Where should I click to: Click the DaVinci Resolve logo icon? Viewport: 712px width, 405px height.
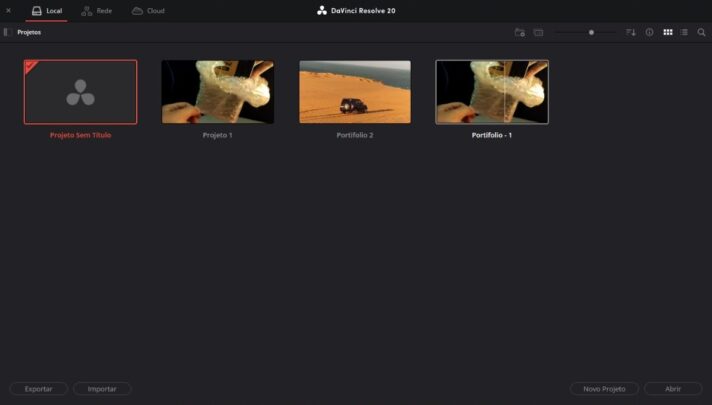tap(322, 10)
